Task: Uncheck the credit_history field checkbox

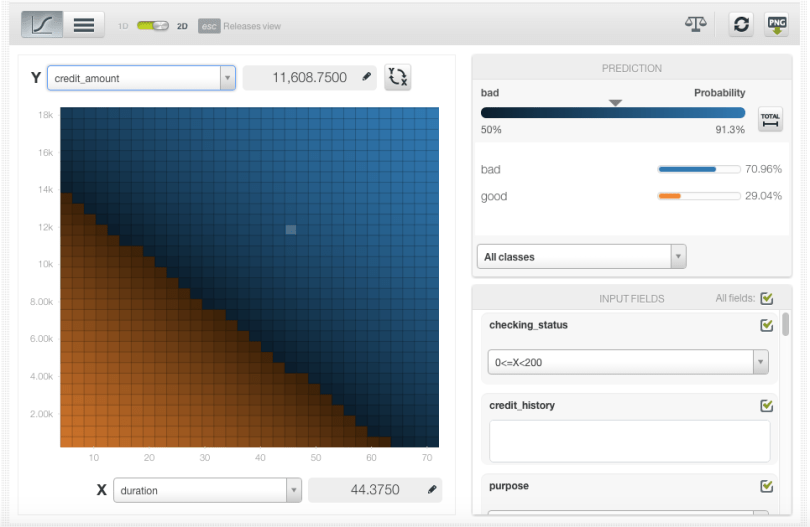Action: tap(767, 405)
